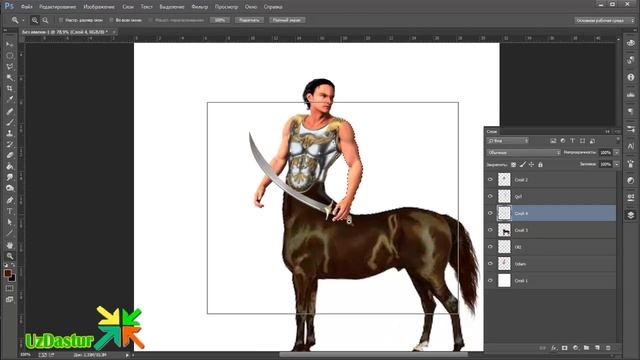The image size is (640, 360).
Task: Select the Polygonal Lasso tool
Action: point(9,67)
